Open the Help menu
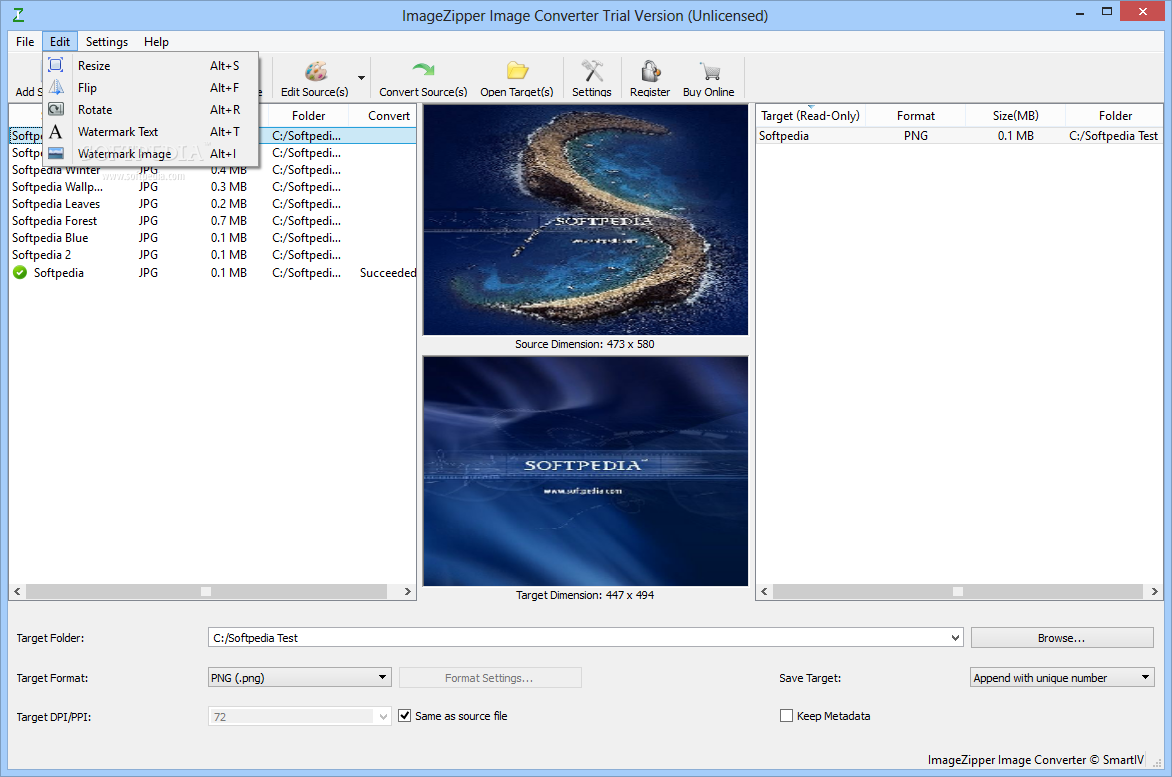 [x=156, y=42]
